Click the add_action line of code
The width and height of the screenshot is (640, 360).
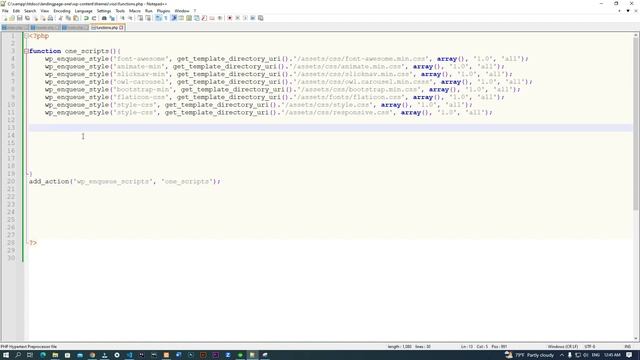124,181
